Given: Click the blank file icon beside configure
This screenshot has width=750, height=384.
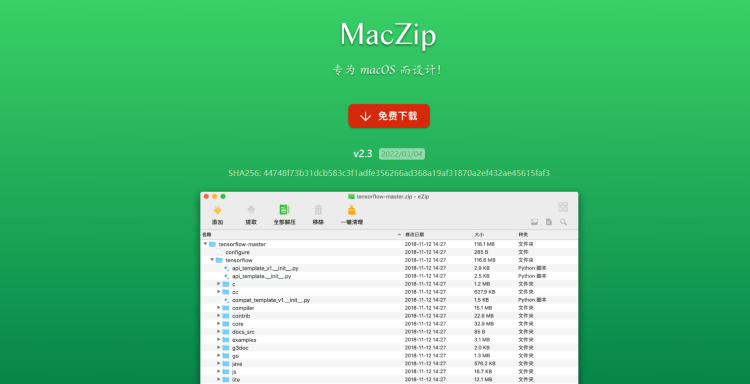Looking at the screenshot, I should point(220,252).
